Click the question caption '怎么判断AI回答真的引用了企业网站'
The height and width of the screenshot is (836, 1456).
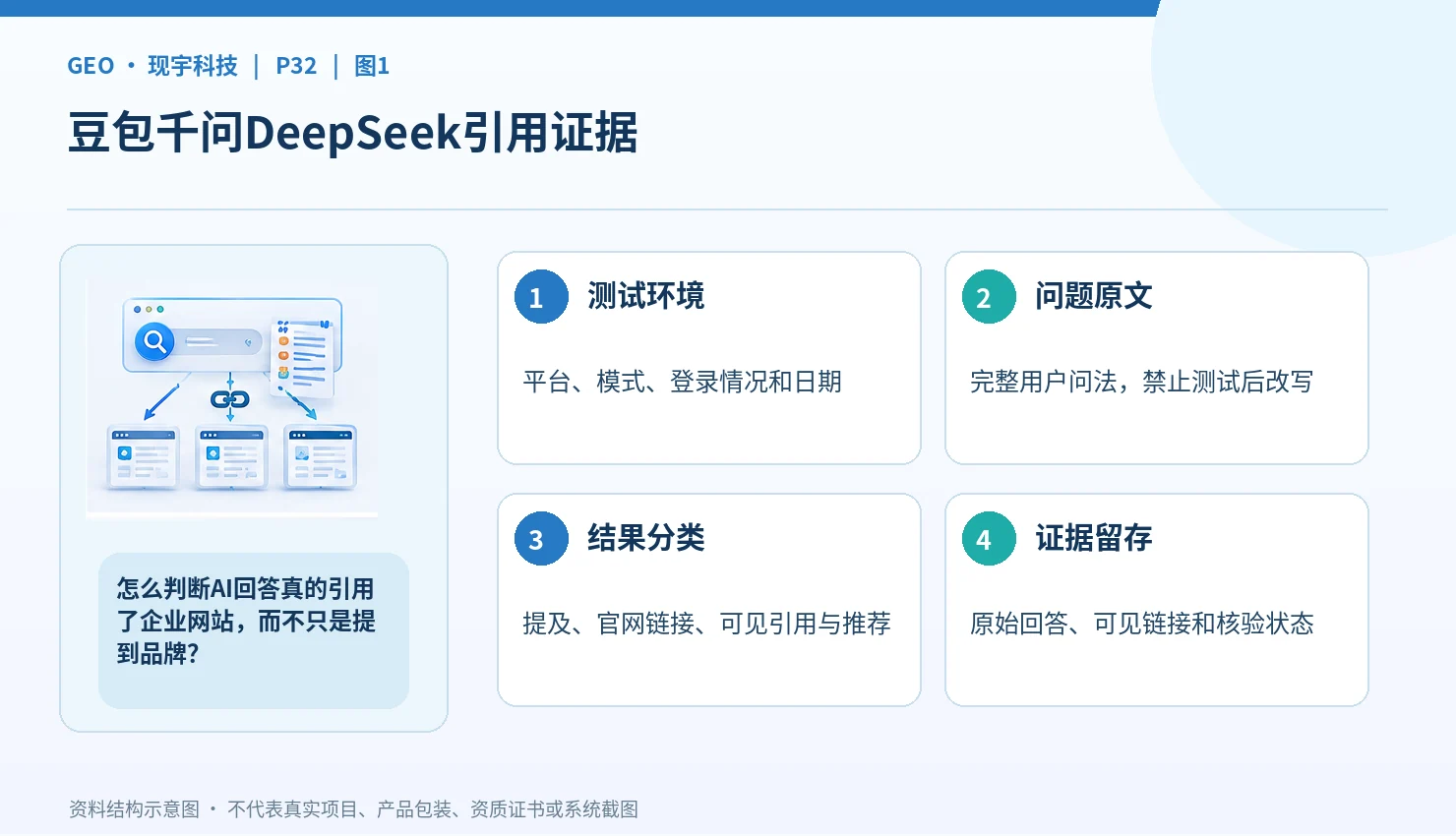click(246, 621)
